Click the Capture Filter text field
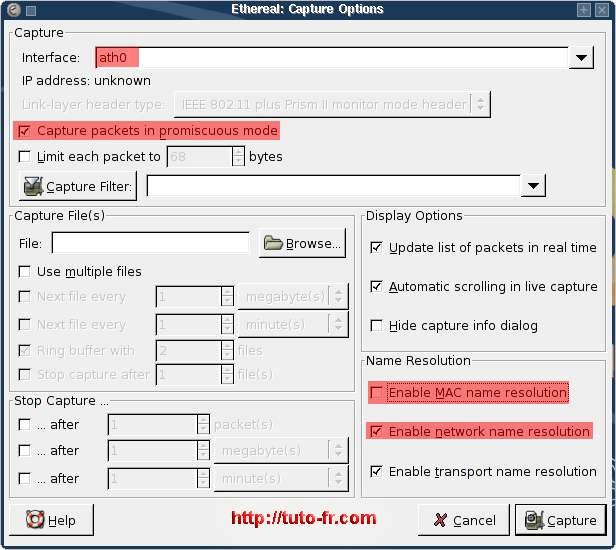The image size is (616, 550). (x=334, y=186)
